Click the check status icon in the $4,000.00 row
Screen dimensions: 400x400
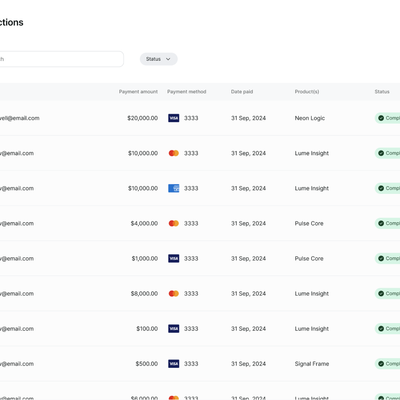381,223
